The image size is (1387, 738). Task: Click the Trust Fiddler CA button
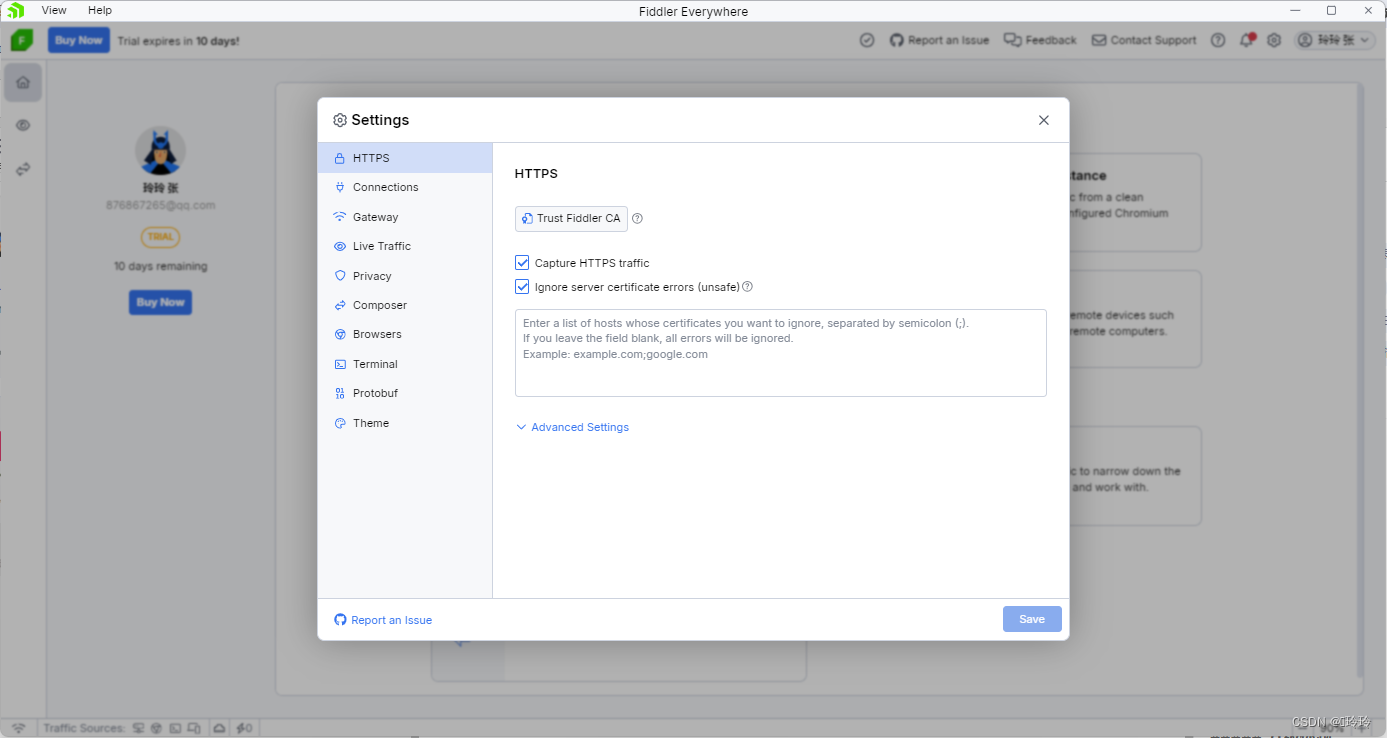571,218
